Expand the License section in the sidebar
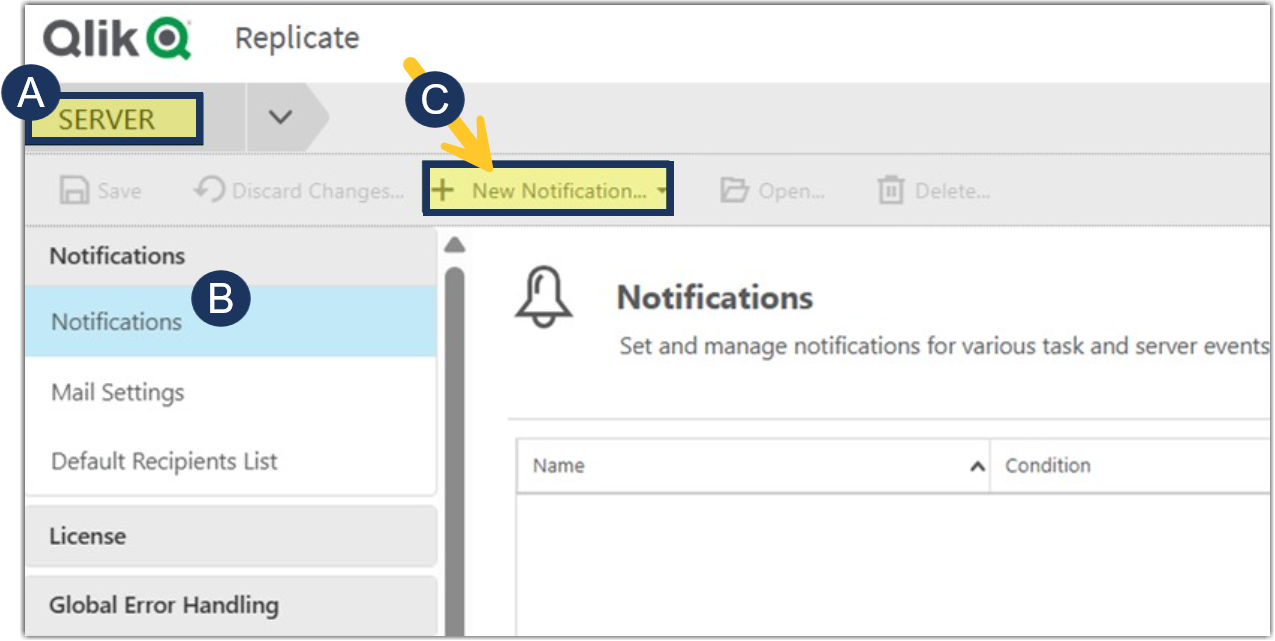The width and height of the screenshot is (1275, 641). pos(87,536)
